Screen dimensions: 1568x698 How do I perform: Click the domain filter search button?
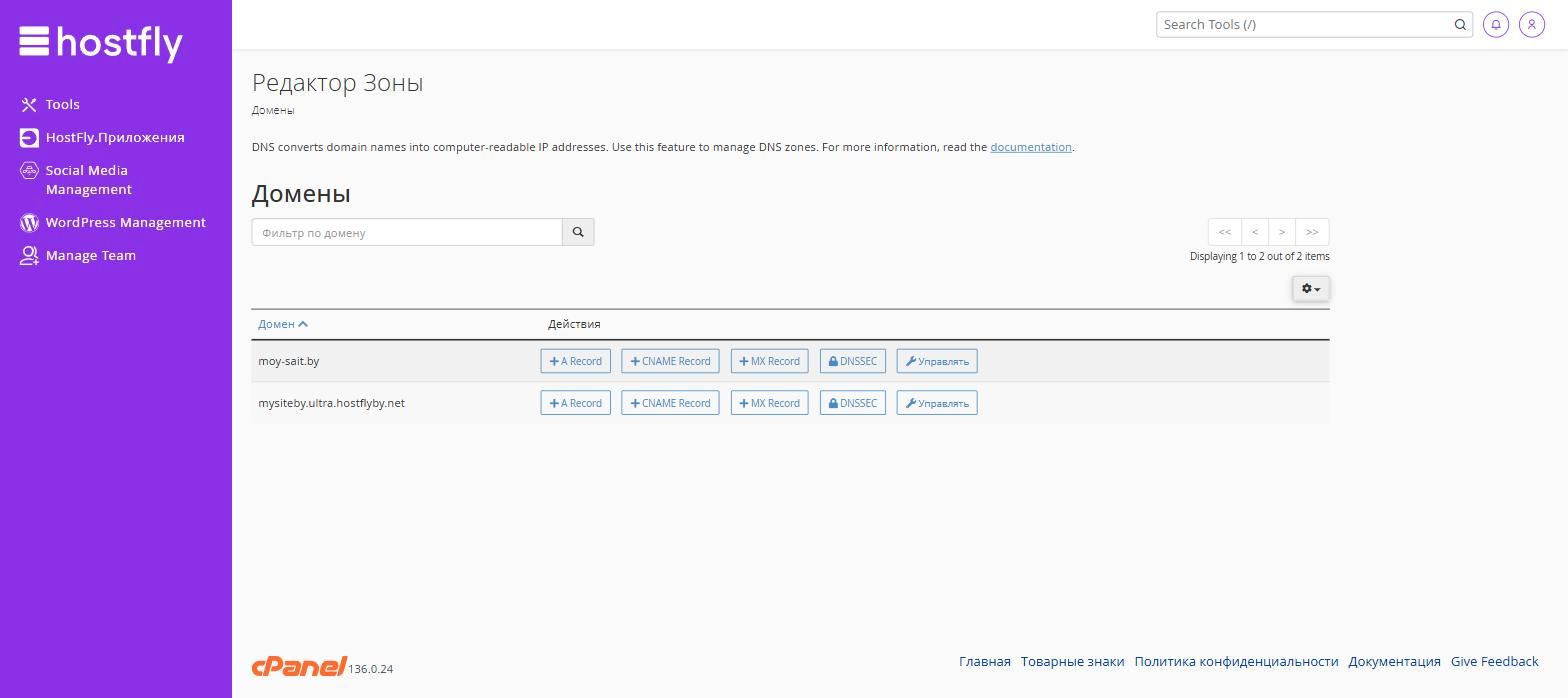[x=578, y=232]
